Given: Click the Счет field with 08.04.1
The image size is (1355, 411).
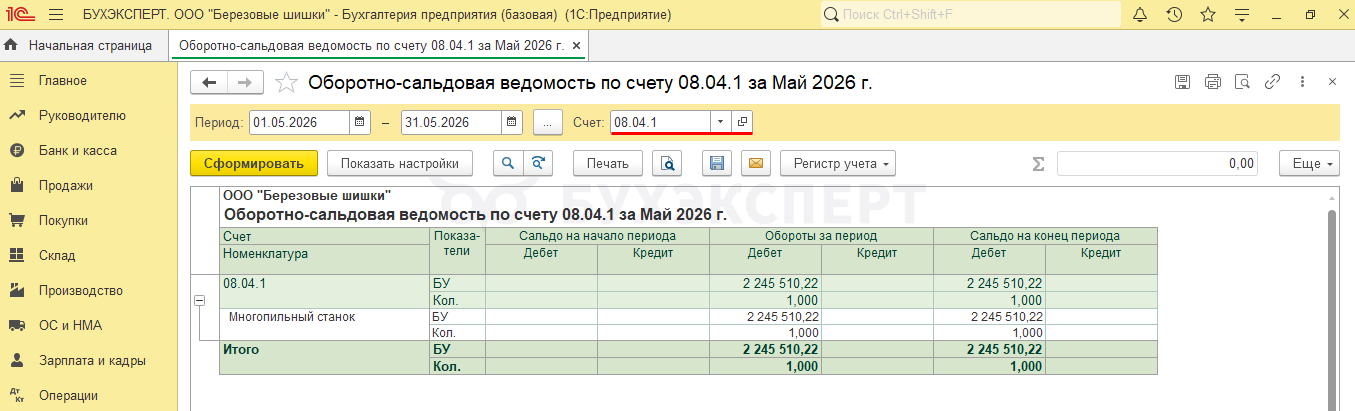Looking at the screenshot, I should (x=660, y=122).
